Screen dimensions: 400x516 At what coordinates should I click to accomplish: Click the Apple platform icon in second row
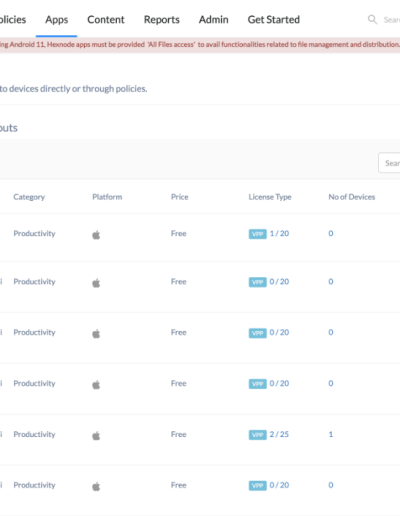pos(96,283)
